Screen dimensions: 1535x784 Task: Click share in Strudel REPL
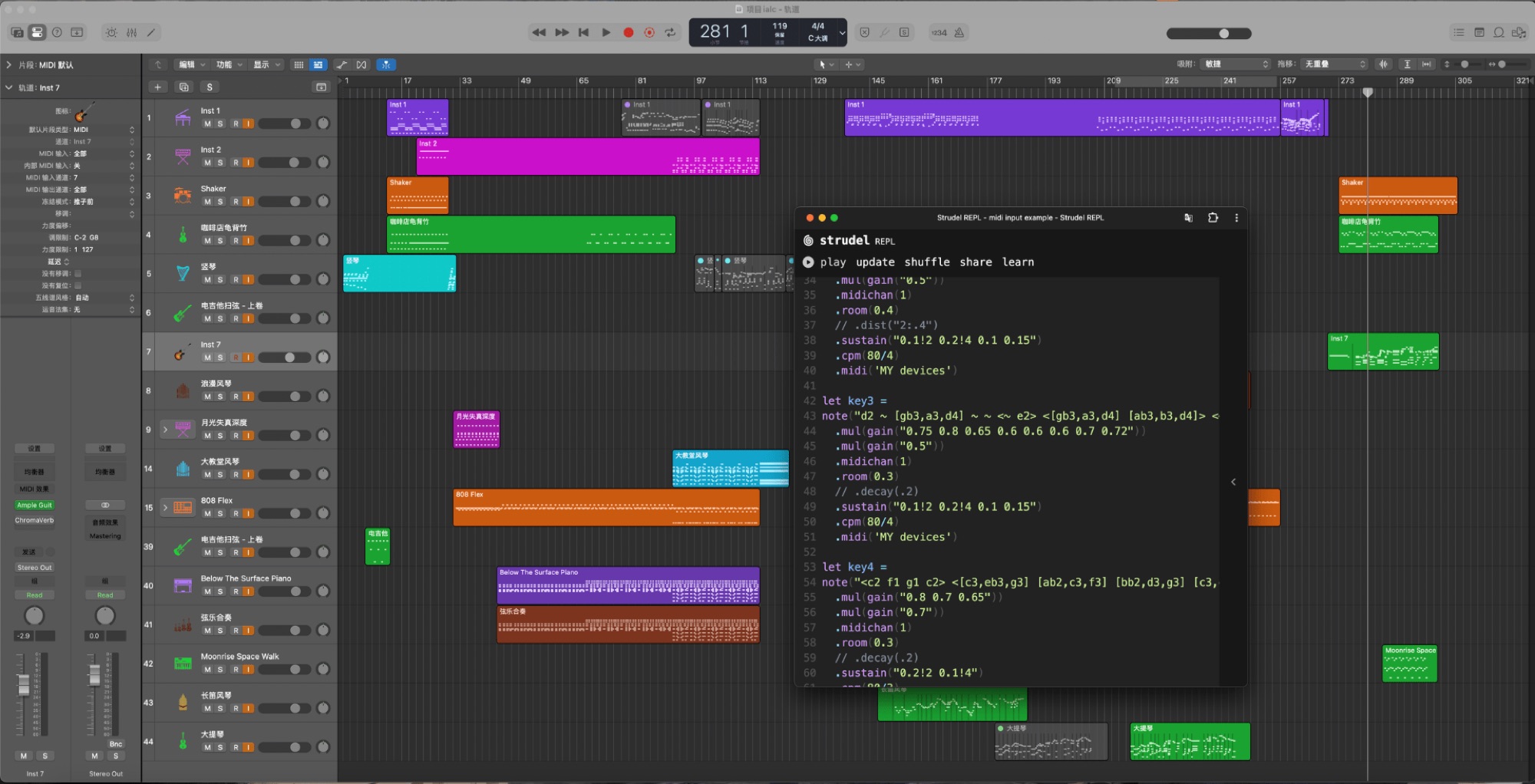(x=975, y=262)
